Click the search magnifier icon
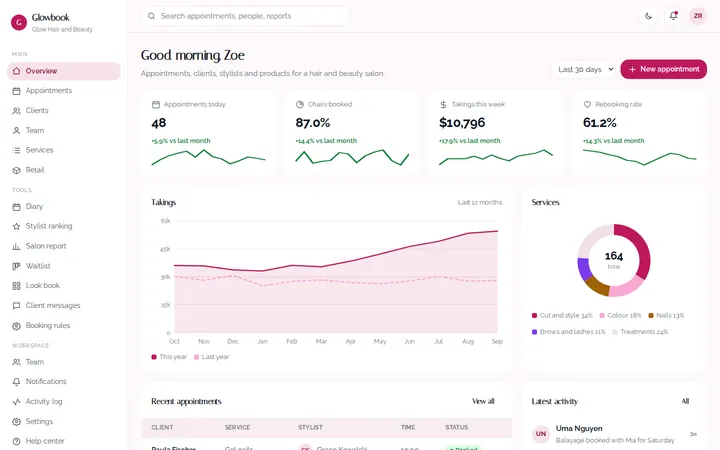The height and width of the screenshot is (450, 720). pos(151,16)
